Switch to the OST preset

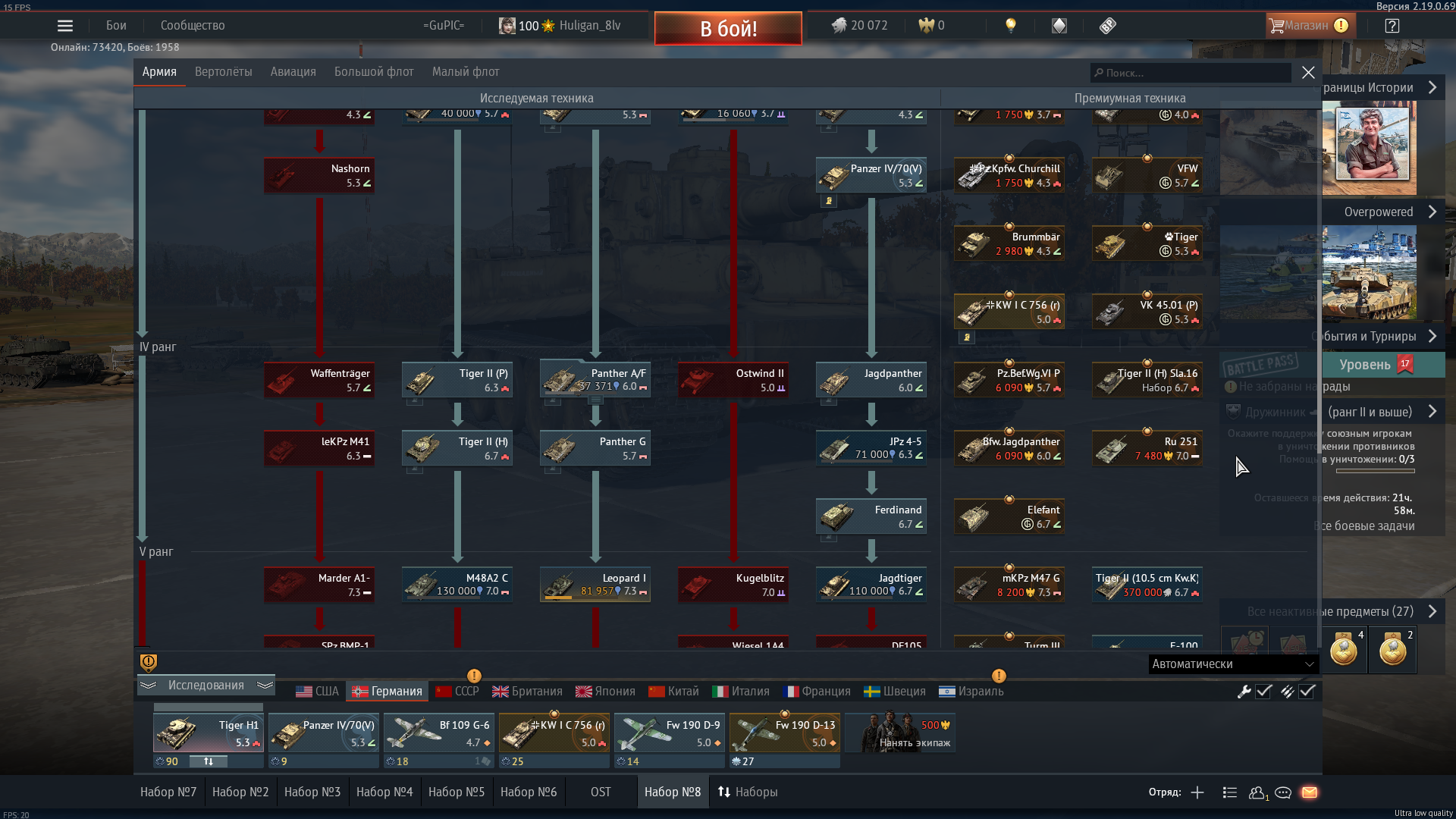coord(601,792)
